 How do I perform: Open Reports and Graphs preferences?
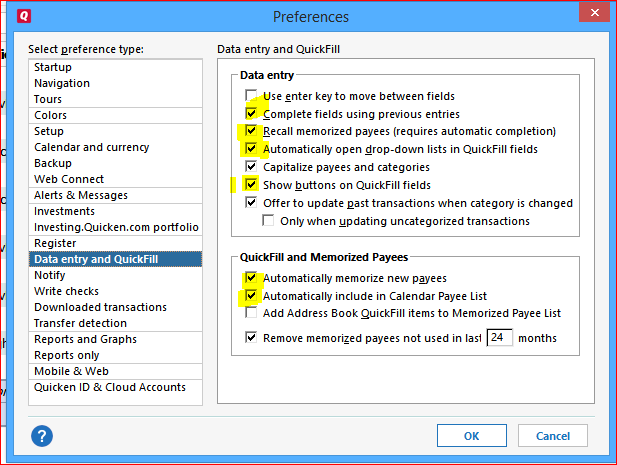tap(115, 339)
